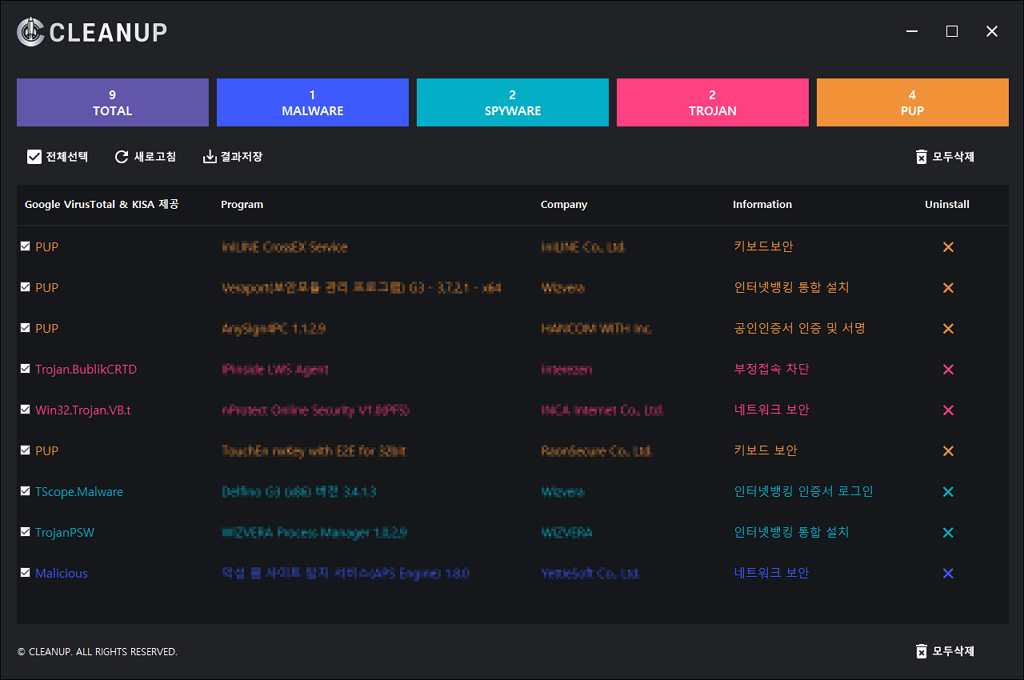Click the INCA Internet Co., Ltd. company name

(602, 410)
